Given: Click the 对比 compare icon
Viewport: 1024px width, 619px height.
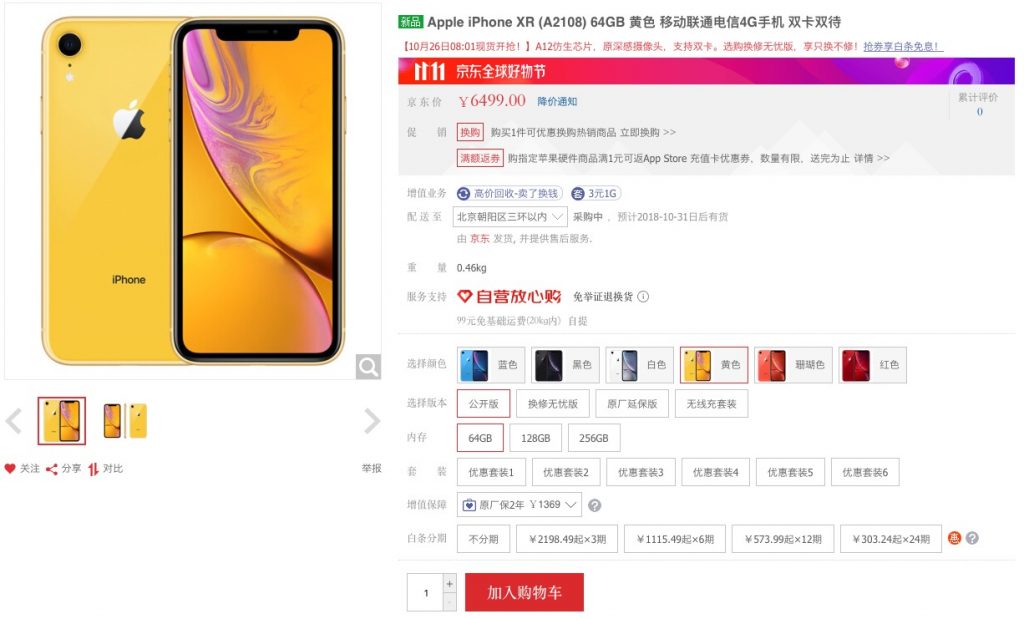Looking at the screenshot, I should click(x=93, y=468).
